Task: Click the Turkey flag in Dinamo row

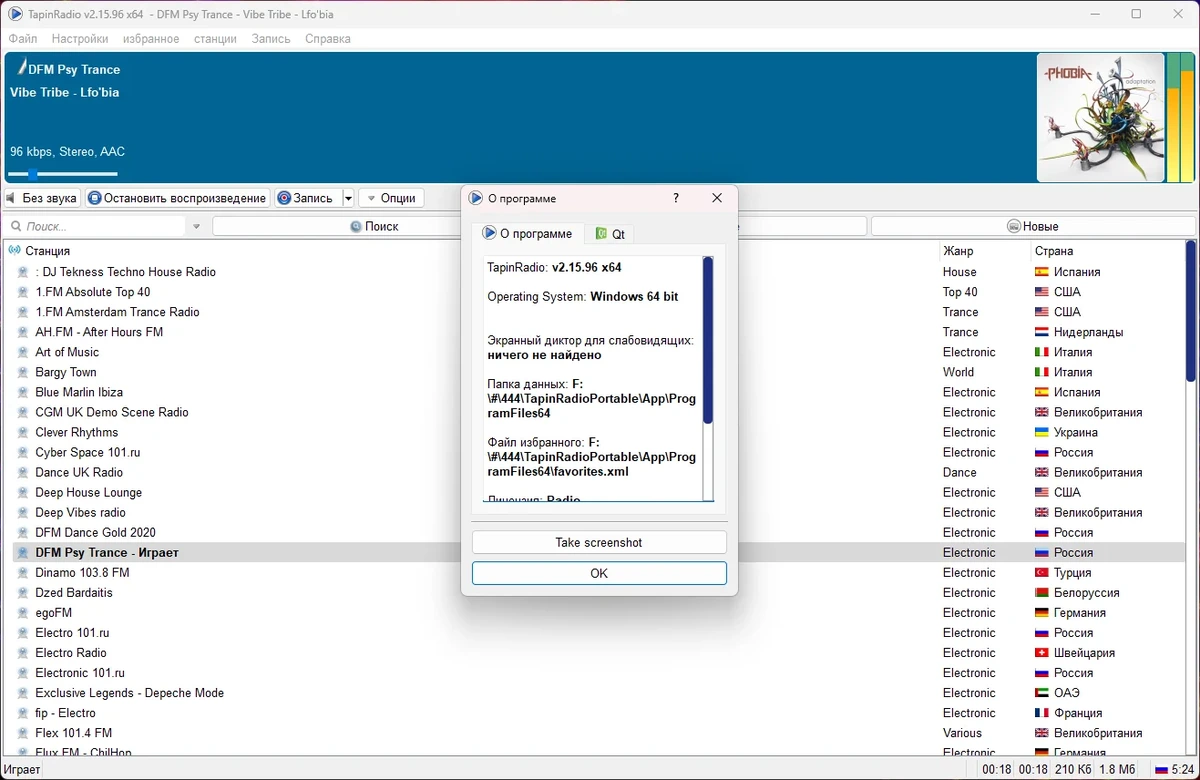Action: point(1041,573)
